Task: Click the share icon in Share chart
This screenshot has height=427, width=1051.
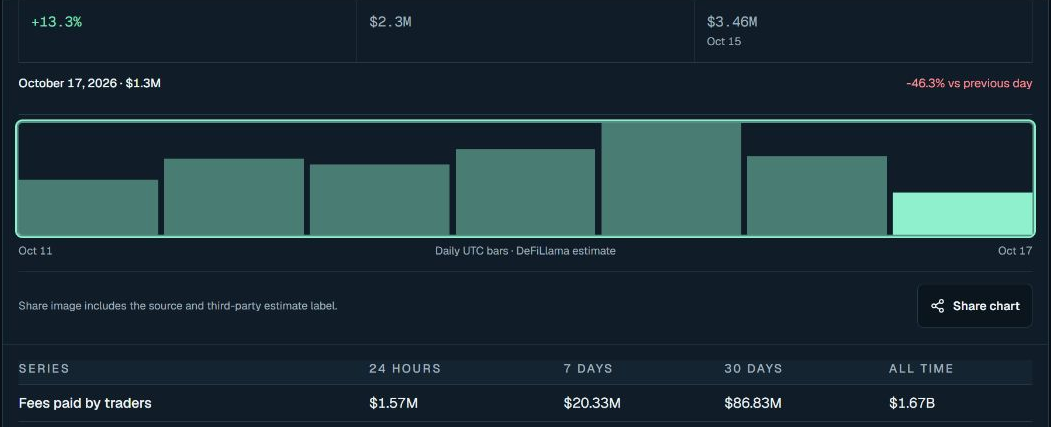Action: [x=938, y=306]
